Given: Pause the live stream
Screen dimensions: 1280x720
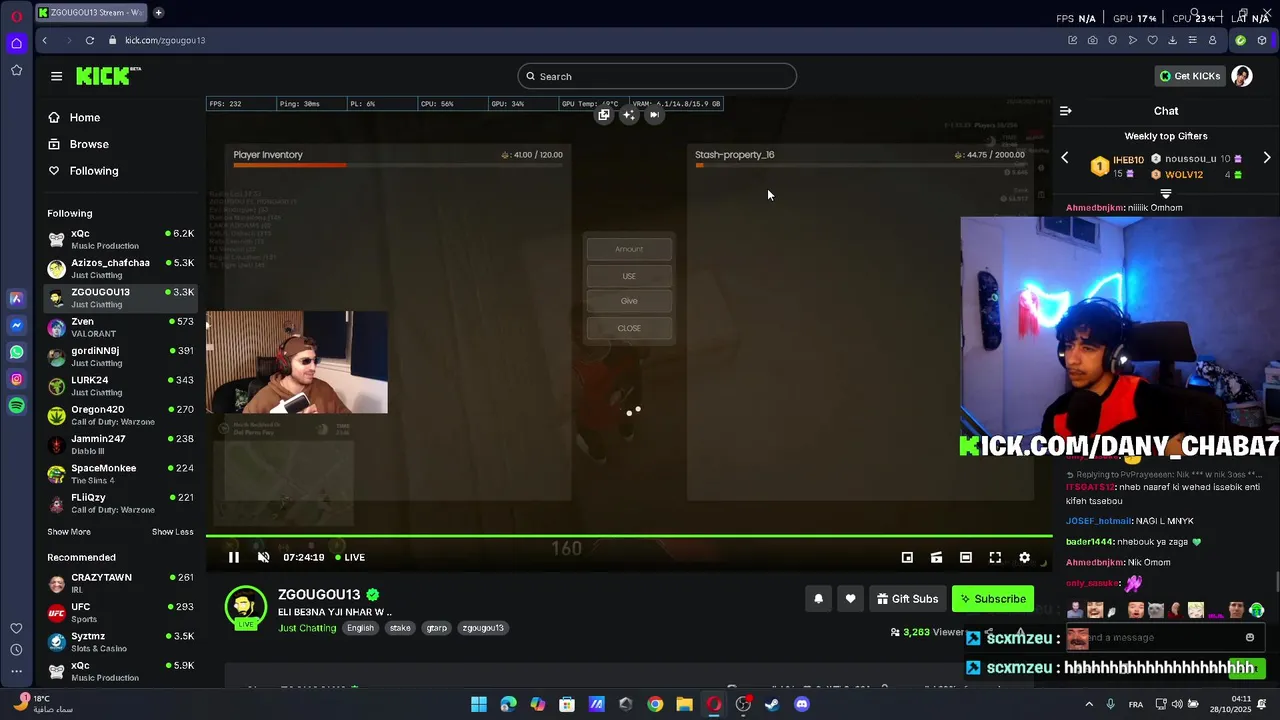Looking at the screenshot, I should coord(234,558).
